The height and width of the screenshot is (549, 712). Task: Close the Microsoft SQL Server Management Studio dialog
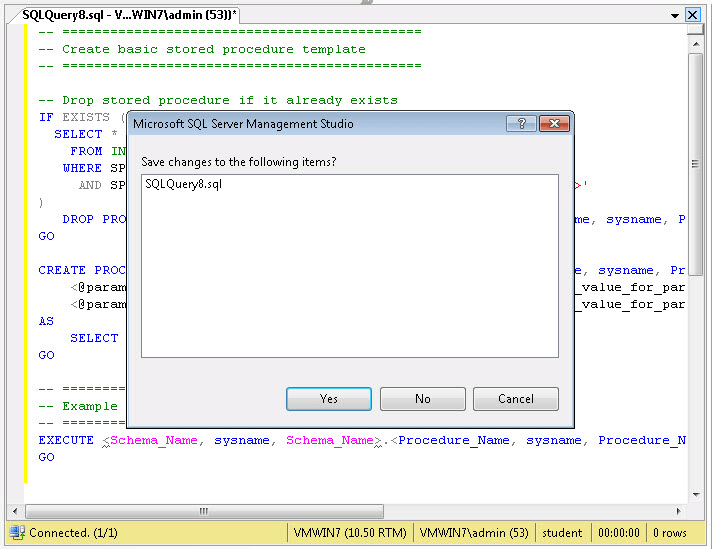click(554, 124)
